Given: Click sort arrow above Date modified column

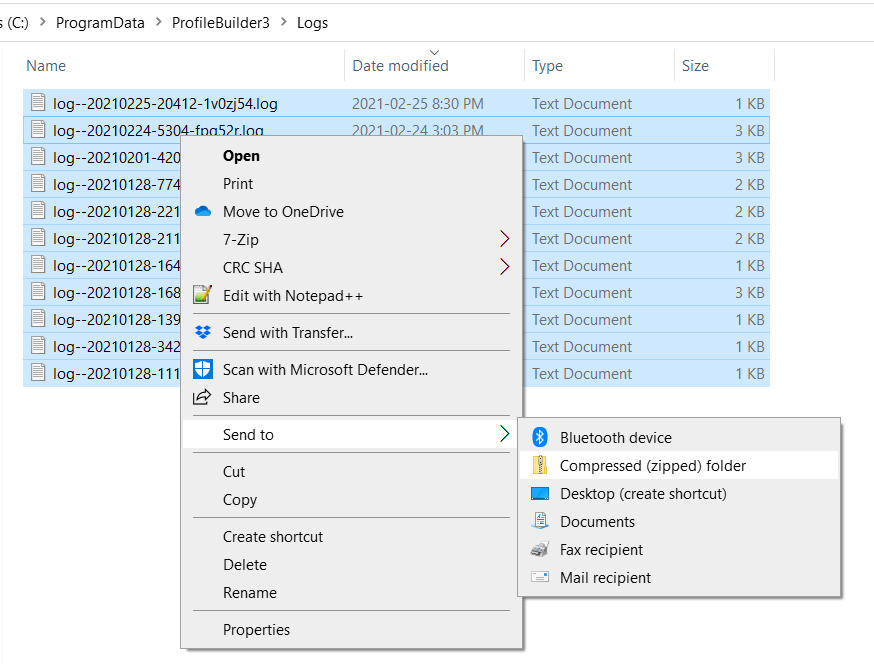Looking at the screenshot, I should [435, 52].
